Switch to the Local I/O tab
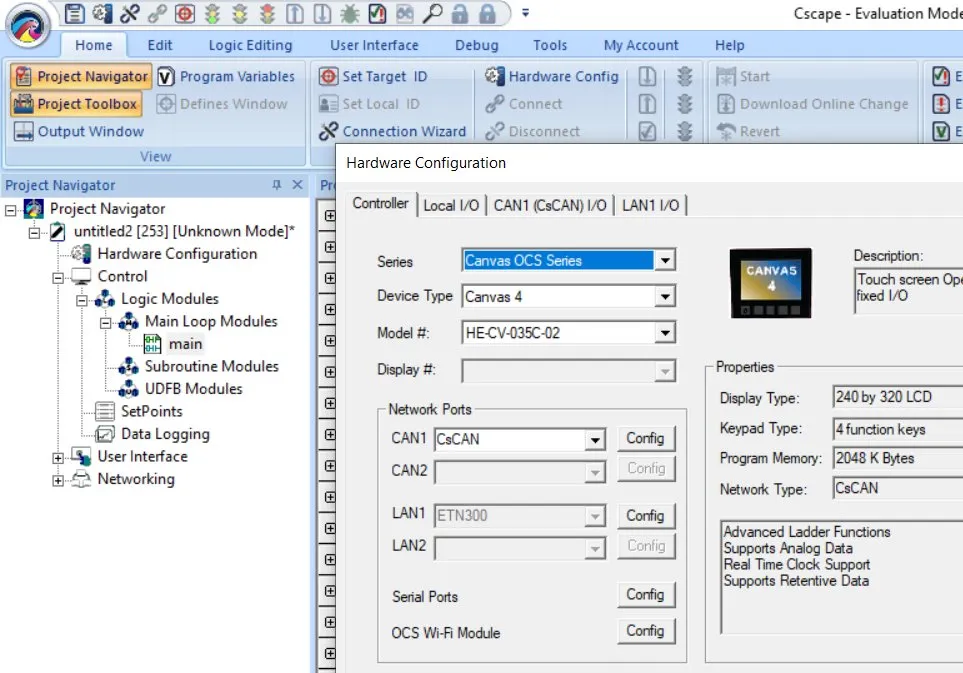 pyautogui.click(x=451, y=205)
